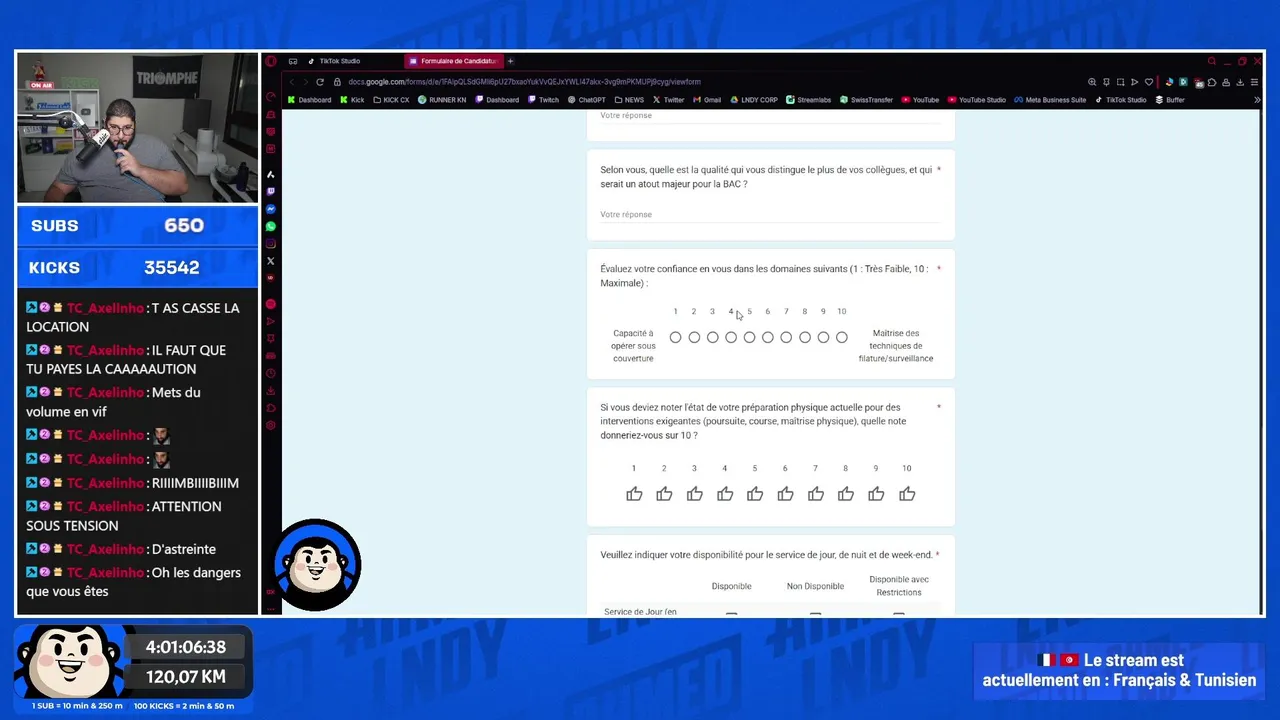1280x720 pixels.
Task: Select radio 1 on the confiance scale
Action: click(675, 337)
